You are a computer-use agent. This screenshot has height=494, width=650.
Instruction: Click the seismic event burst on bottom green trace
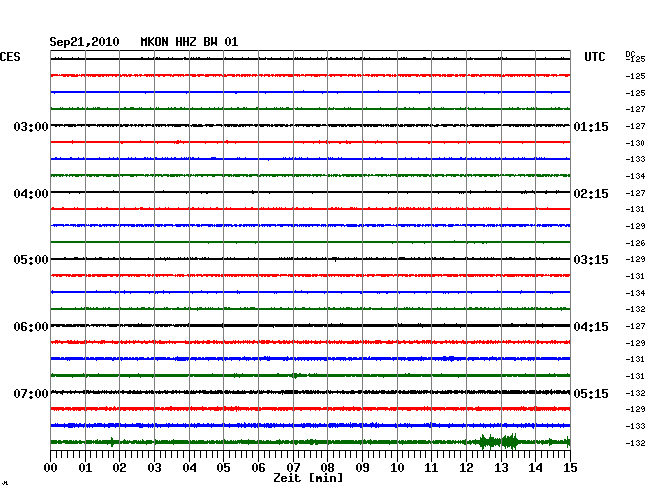tap(499, 442)
